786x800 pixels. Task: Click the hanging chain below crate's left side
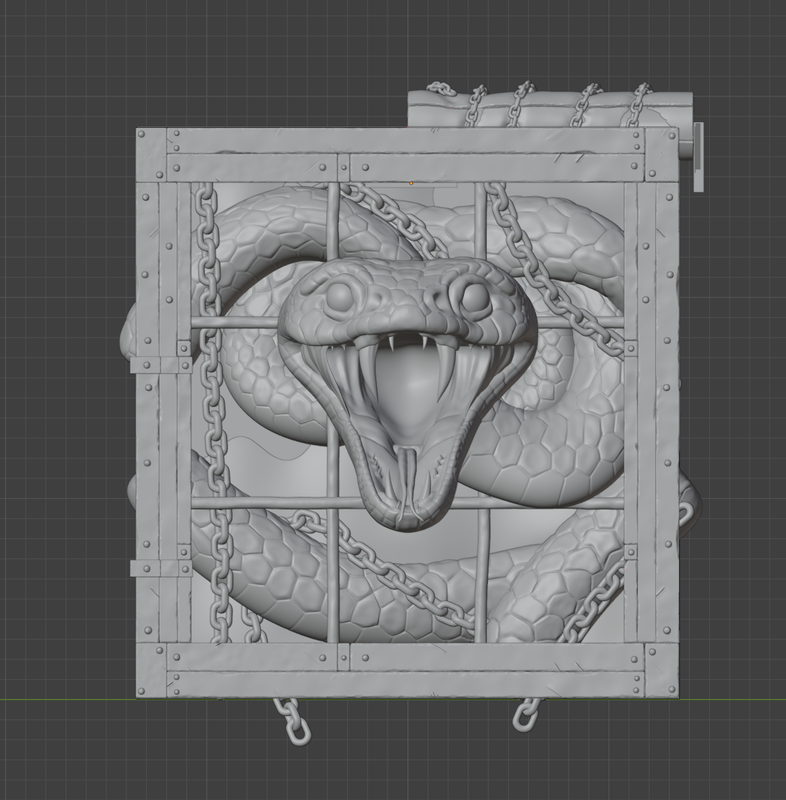(293, 720)
